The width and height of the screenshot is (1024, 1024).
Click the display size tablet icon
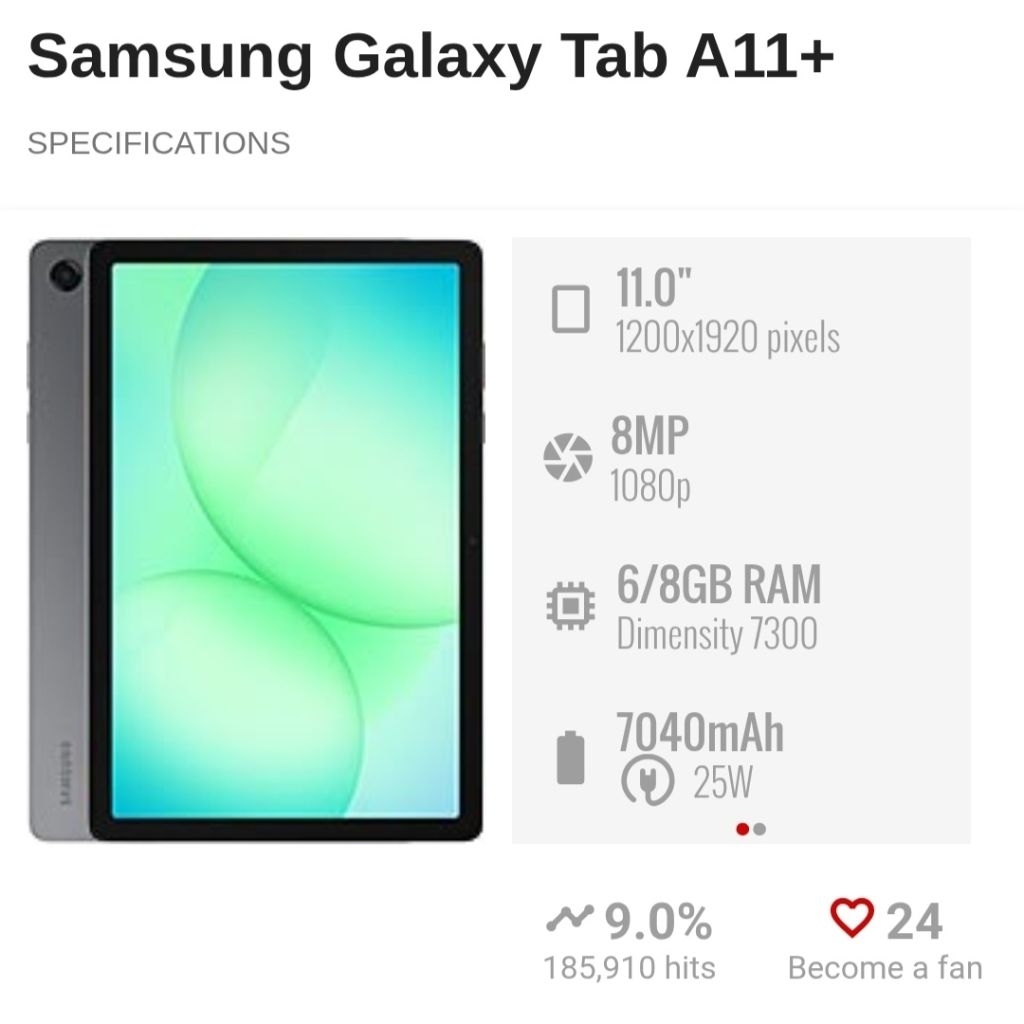tap(571, 308)
